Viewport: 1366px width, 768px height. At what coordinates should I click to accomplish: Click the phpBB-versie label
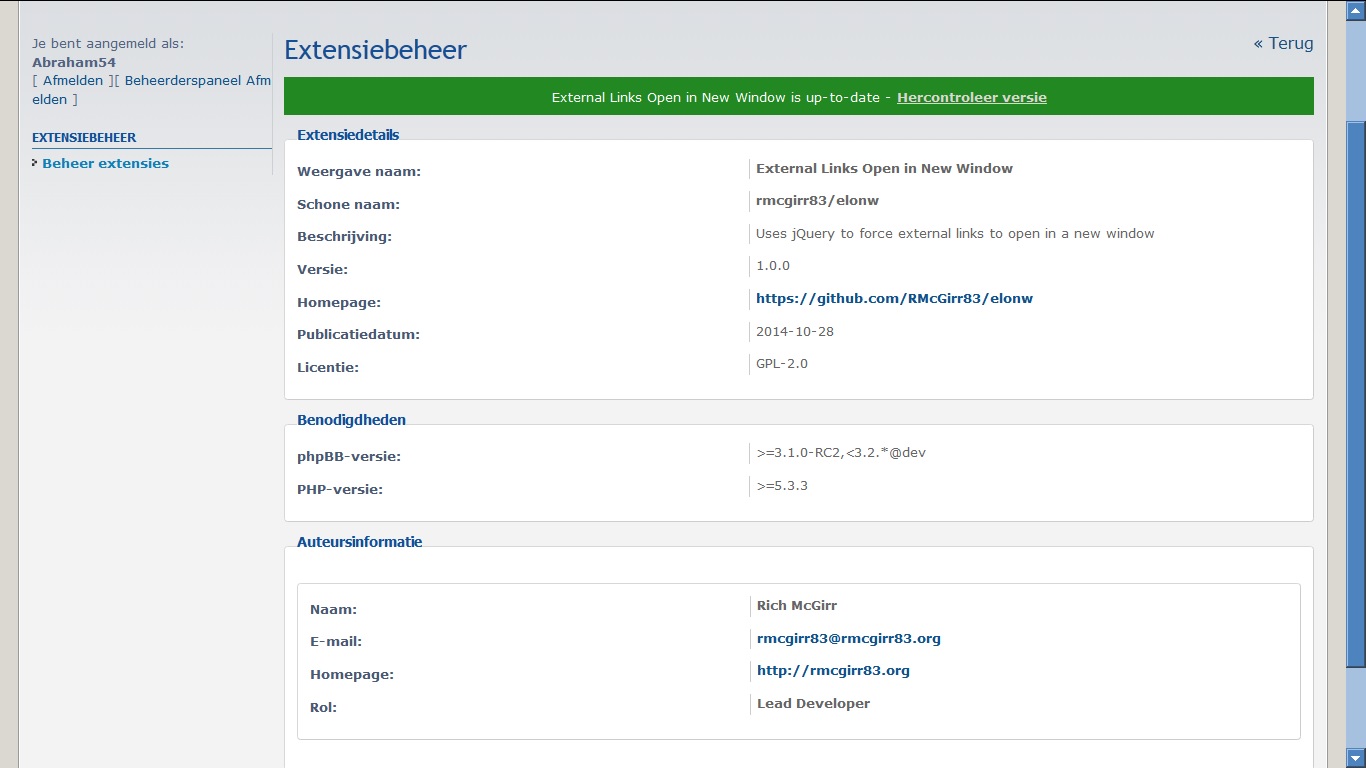(x=349, y=456)
